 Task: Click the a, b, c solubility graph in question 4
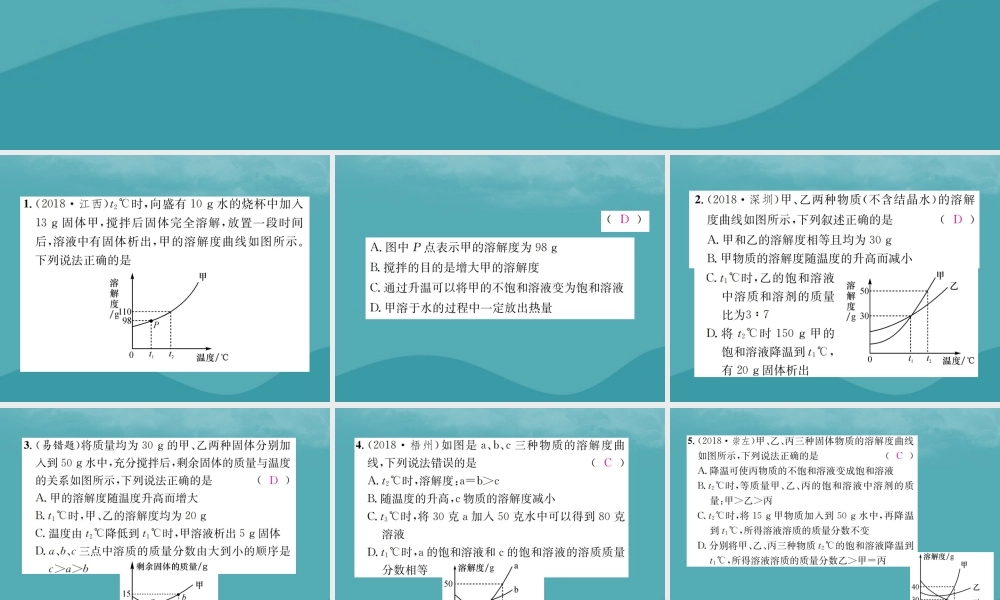493,581
